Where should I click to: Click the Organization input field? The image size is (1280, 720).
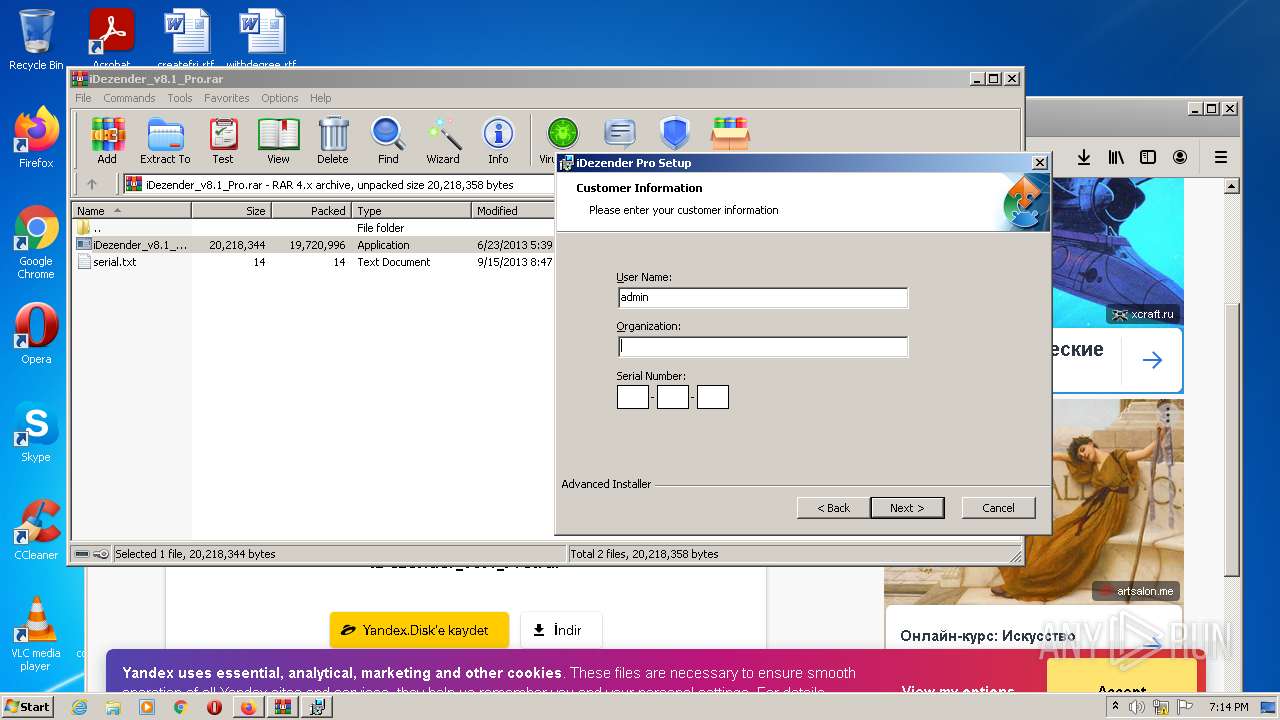pyautogui.click(x=763, y=347)
